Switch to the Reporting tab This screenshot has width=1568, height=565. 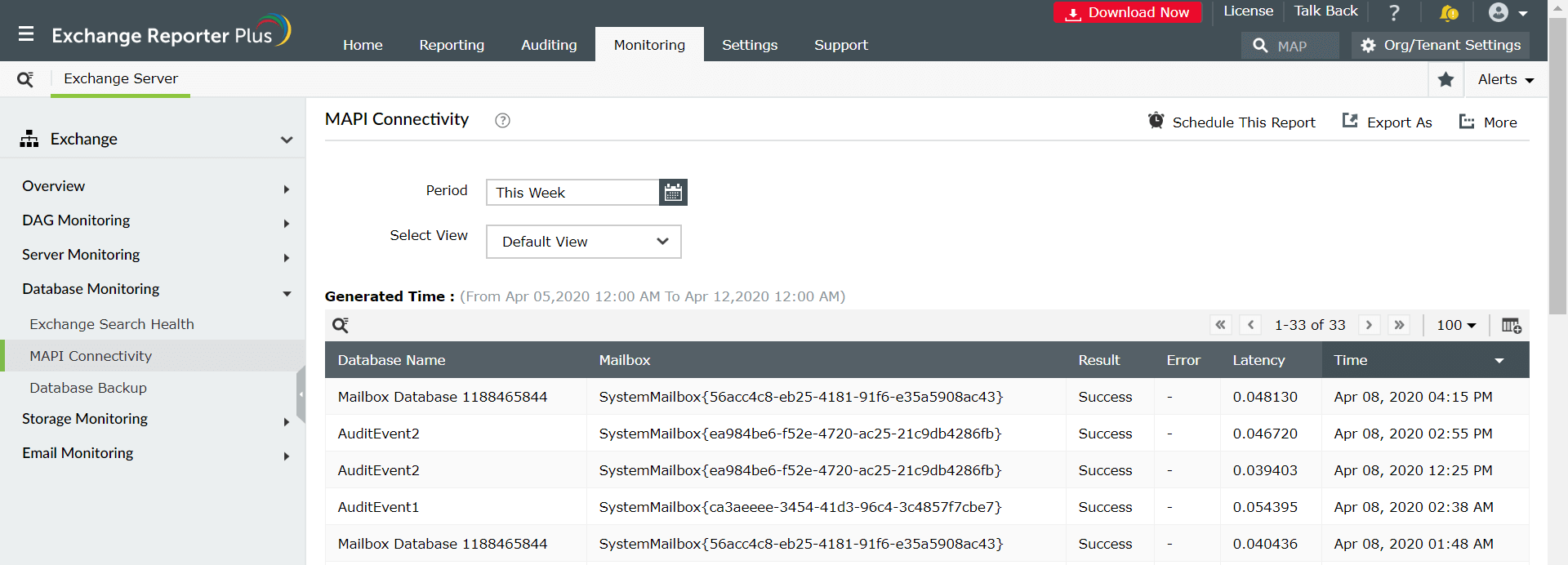[x=452, y=45]
